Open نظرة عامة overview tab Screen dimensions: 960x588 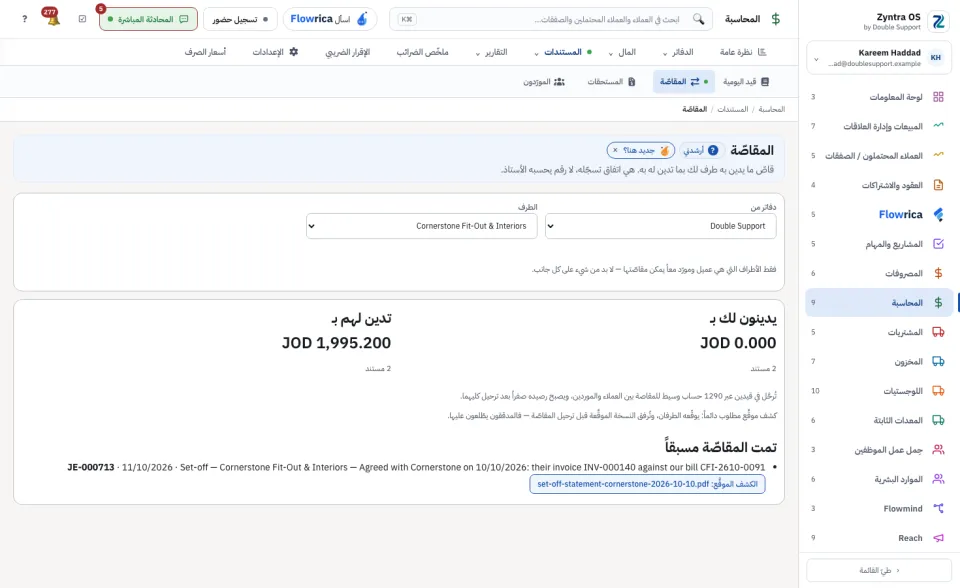tap(743, 53)
